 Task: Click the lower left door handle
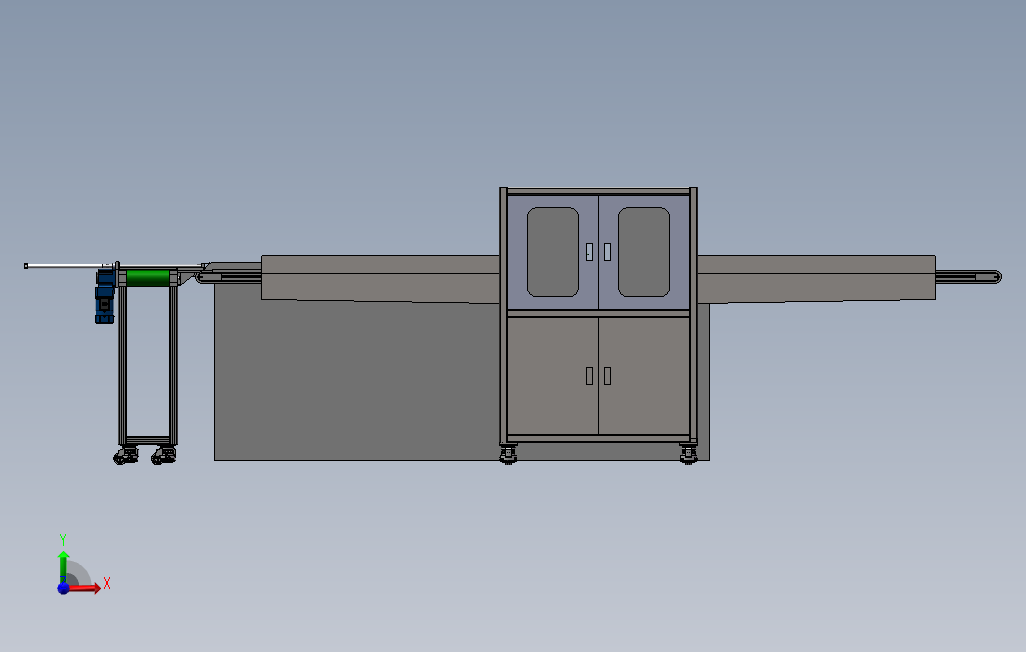coord(590,376)
